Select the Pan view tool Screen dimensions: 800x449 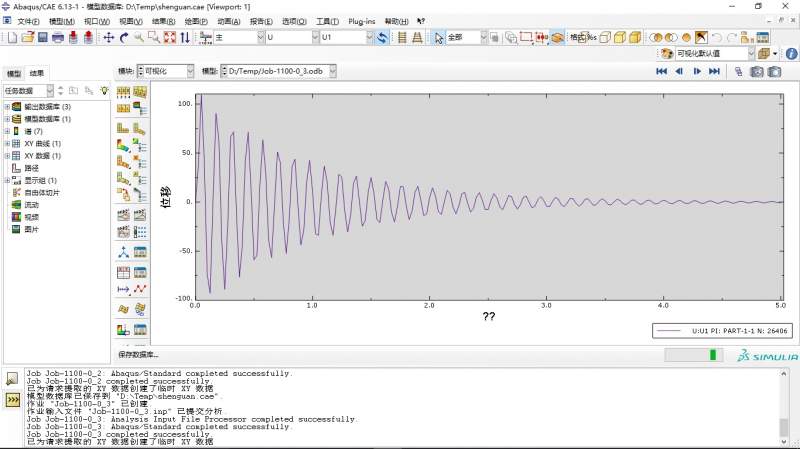coord(109,37)
